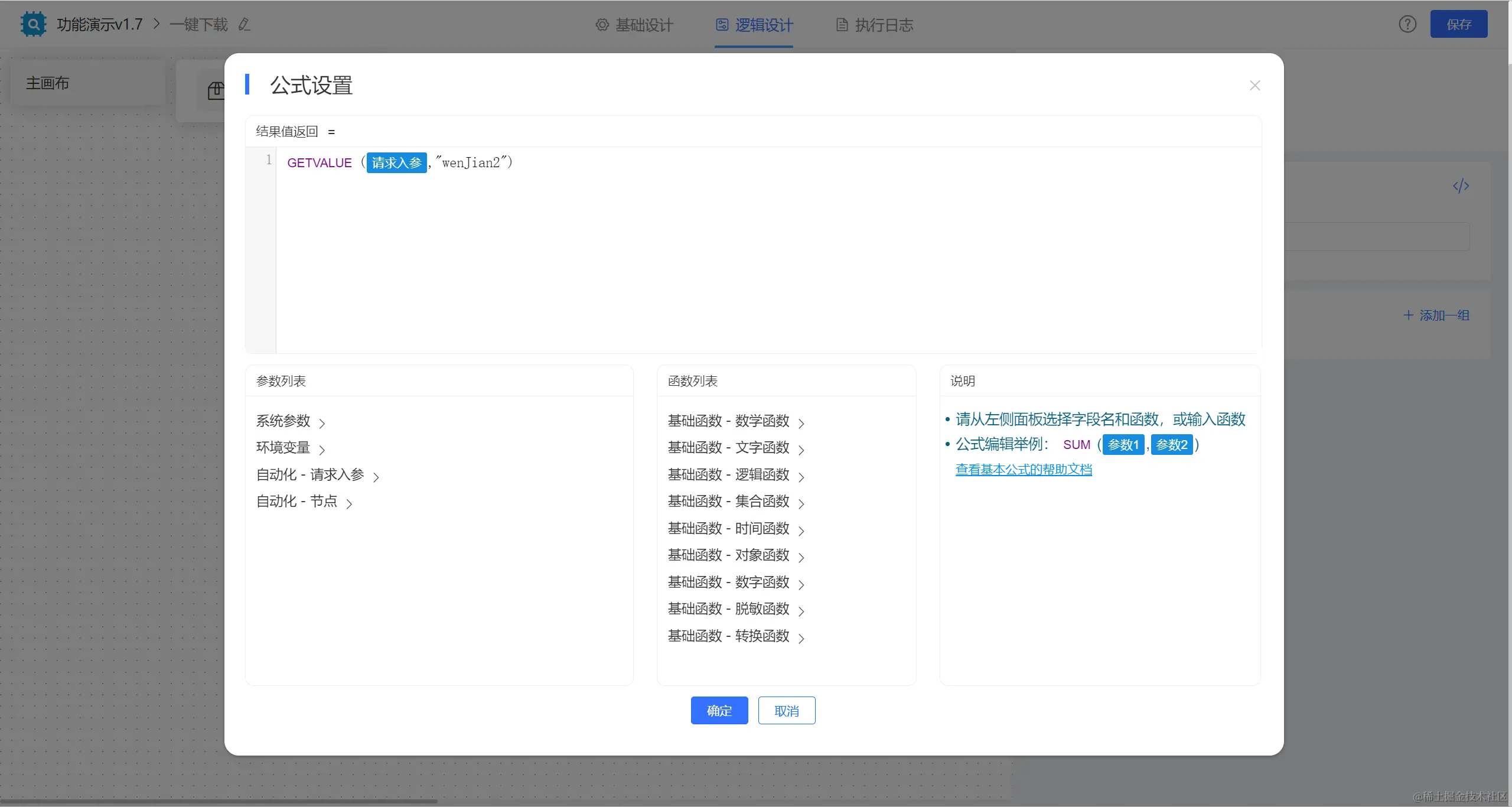Click the 取消 cancel button
The height and width of the screenshot is (807, 1512).
(x=786, y=711)
